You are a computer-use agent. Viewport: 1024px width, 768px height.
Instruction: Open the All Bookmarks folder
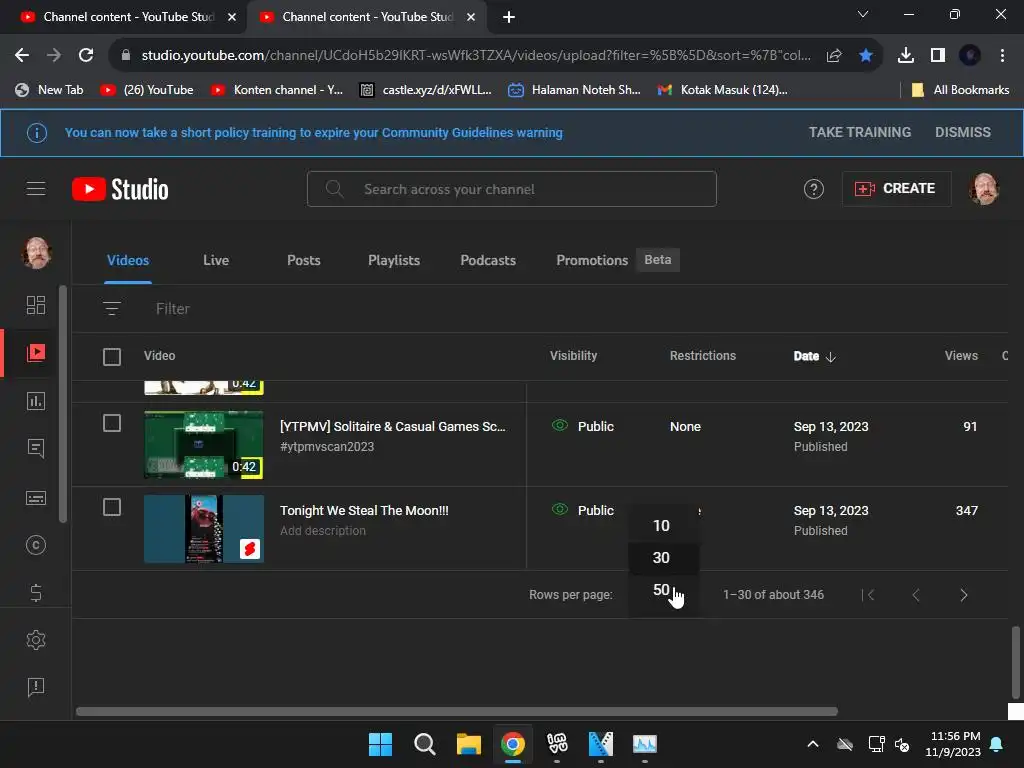(x=960, y=90)
